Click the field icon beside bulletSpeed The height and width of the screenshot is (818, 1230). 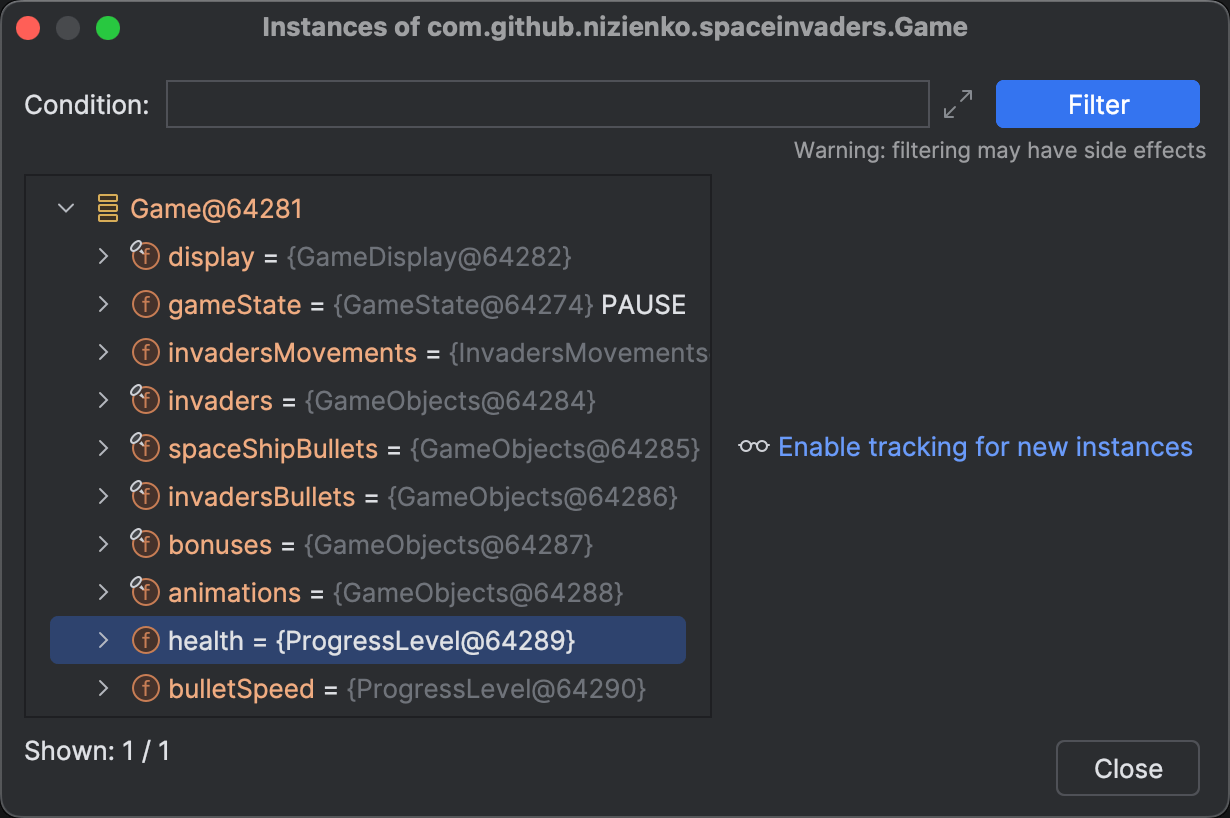pos(146,689)
